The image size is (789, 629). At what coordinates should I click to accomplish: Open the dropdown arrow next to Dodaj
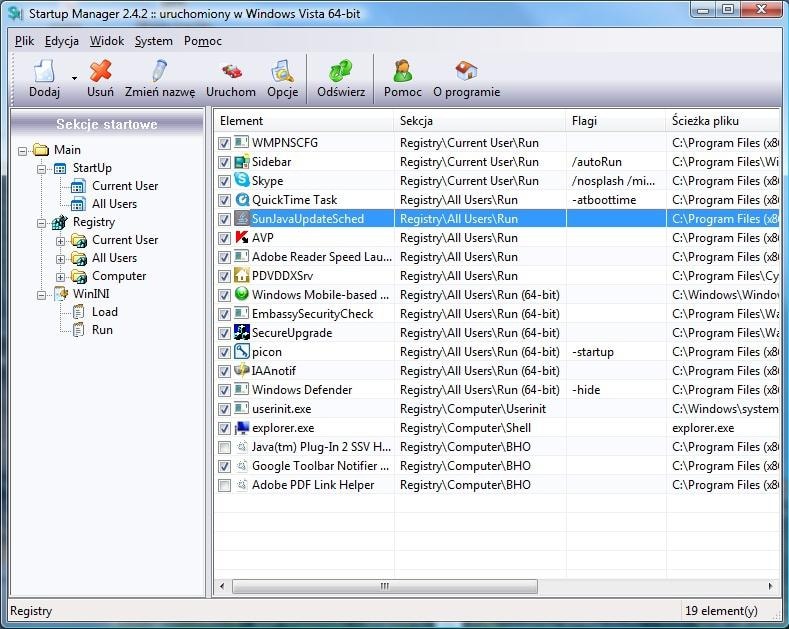[74, 78]
